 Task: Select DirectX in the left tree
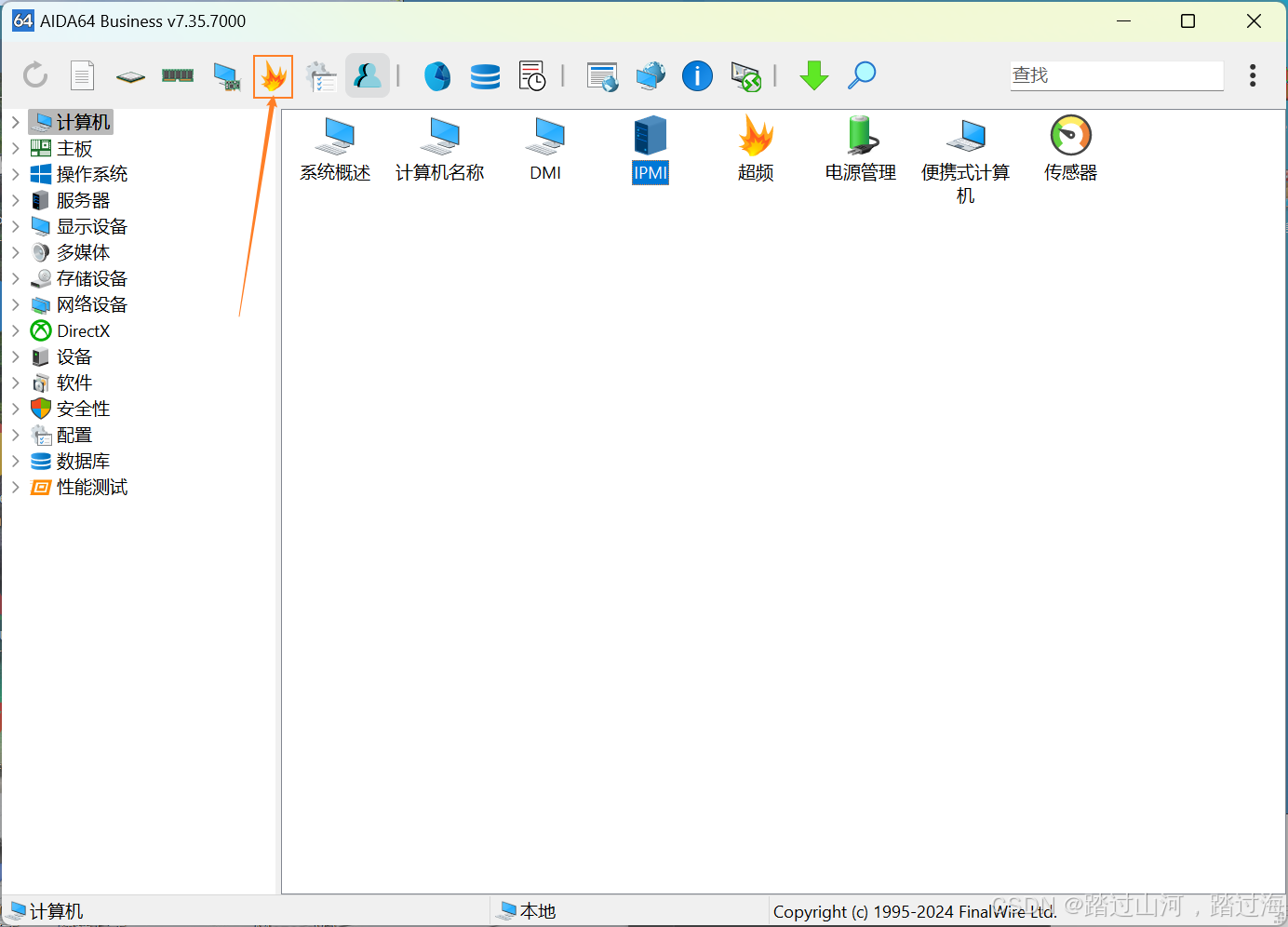[71, 330]
